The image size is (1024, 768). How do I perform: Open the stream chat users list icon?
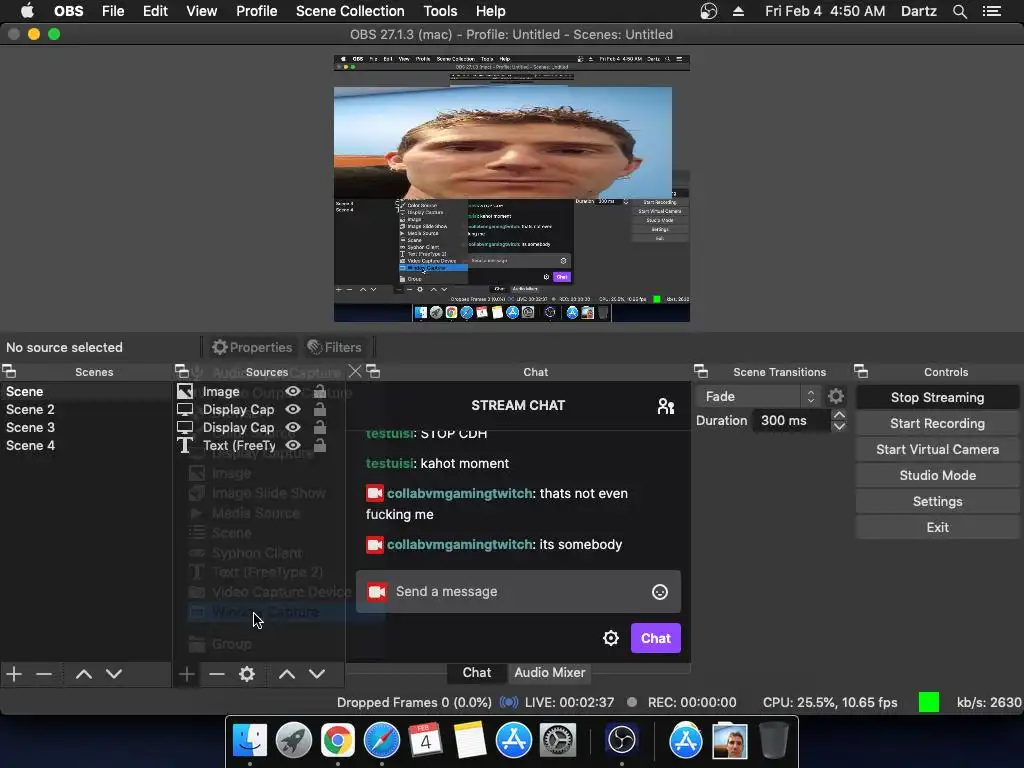[665, 406]
